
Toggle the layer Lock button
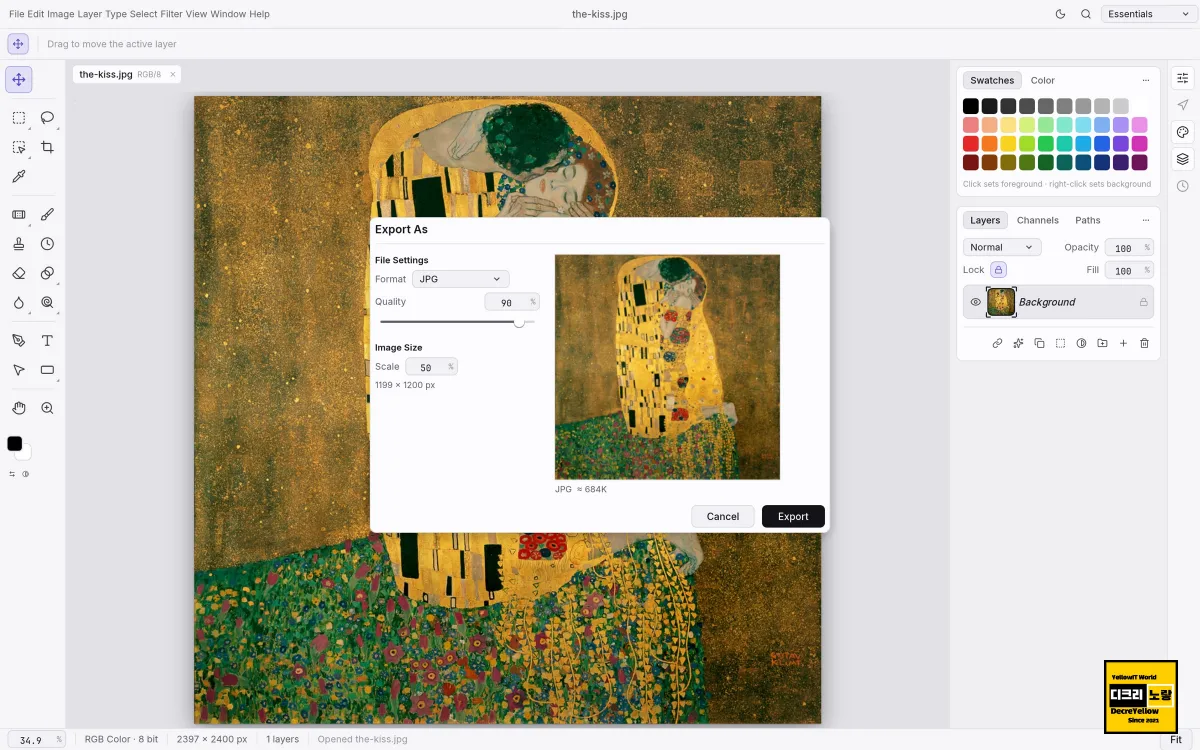coord(998,270)
